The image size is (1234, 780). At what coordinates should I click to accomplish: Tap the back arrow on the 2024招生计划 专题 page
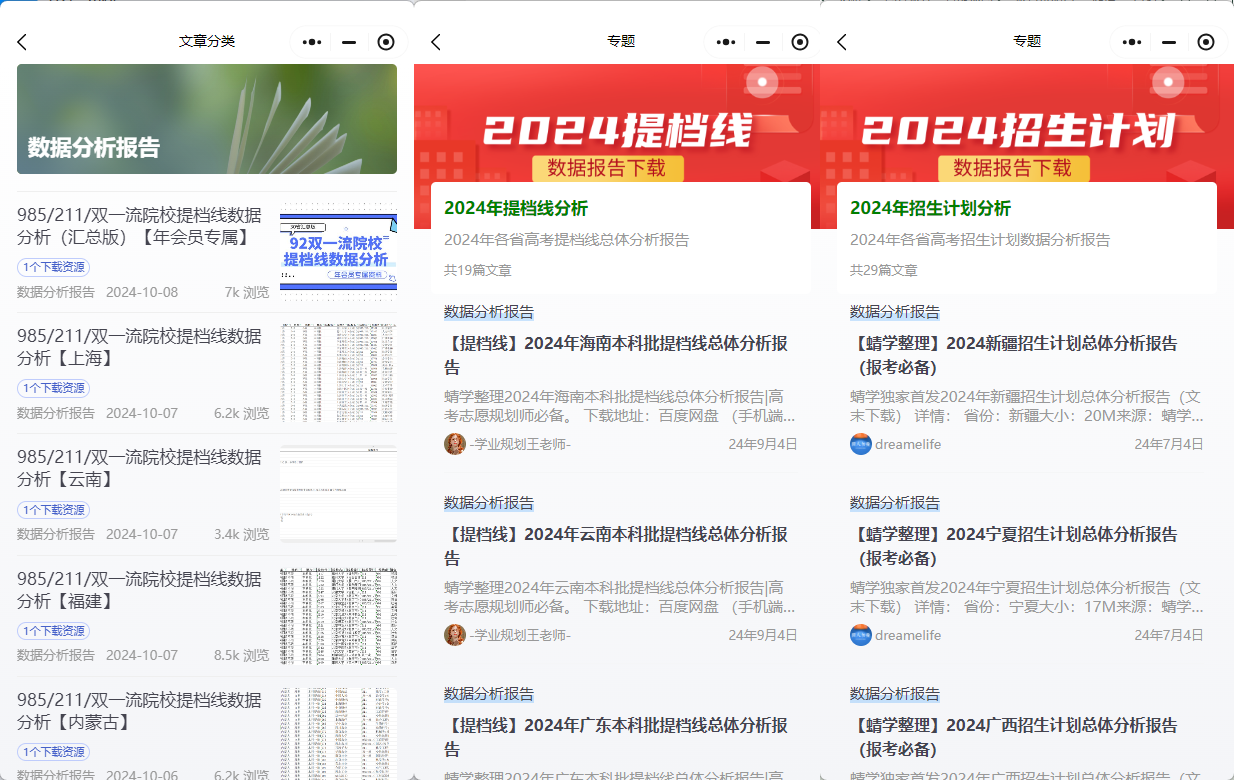841,41
